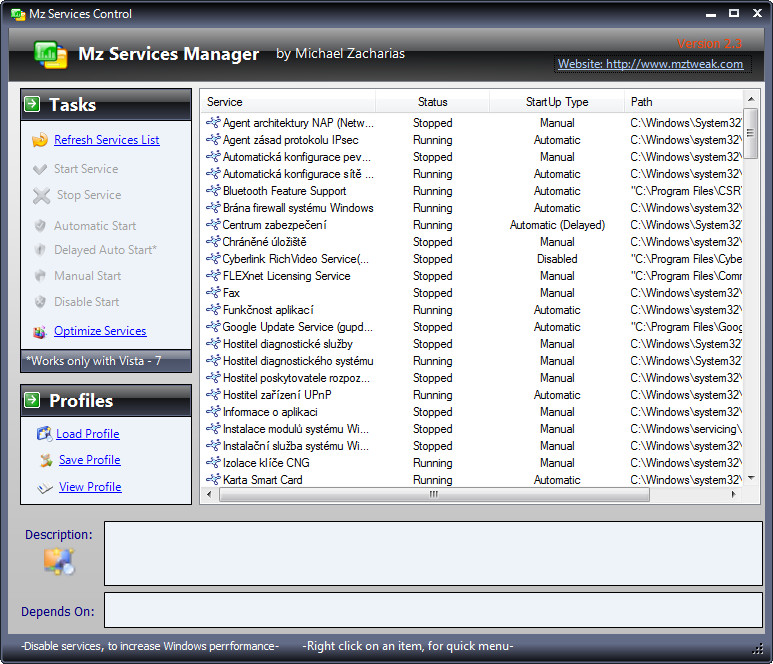Select the Agent zásad protokolu IPsec row
Image resolution: width=773 pixels, height=664 pixels.
pos(473,140)
